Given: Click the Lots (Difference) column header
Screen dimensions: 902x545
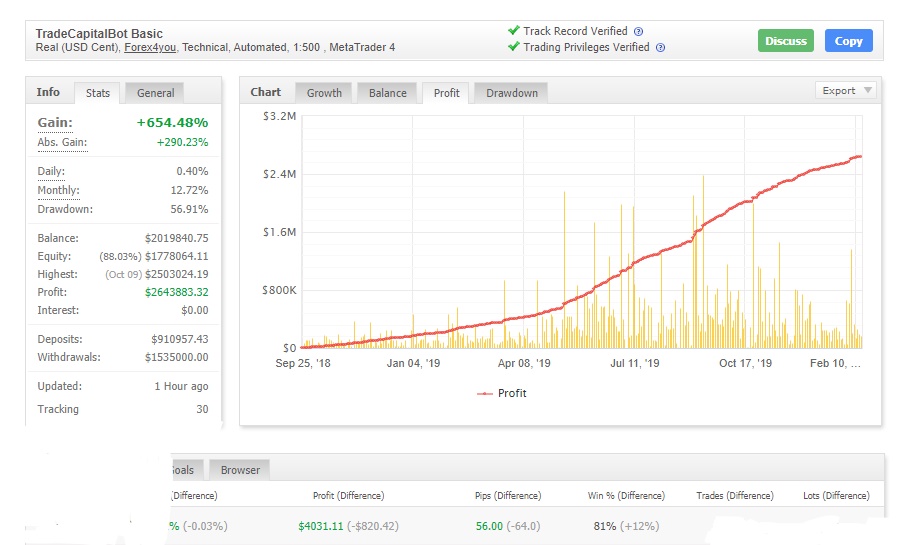Looking at the screenshot, I should coord(836,496).
